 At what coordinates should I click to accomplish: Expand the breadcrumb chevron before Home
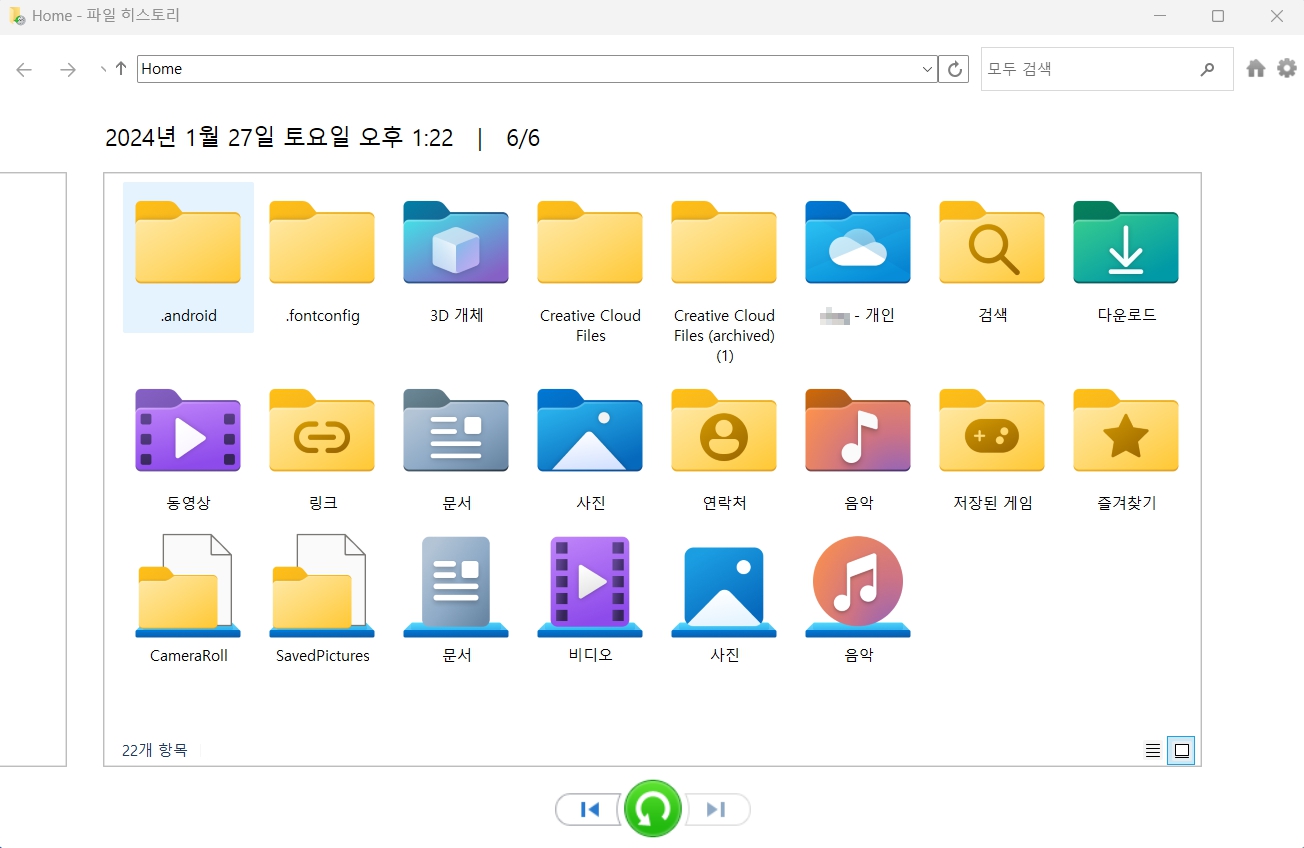(103, 69)
